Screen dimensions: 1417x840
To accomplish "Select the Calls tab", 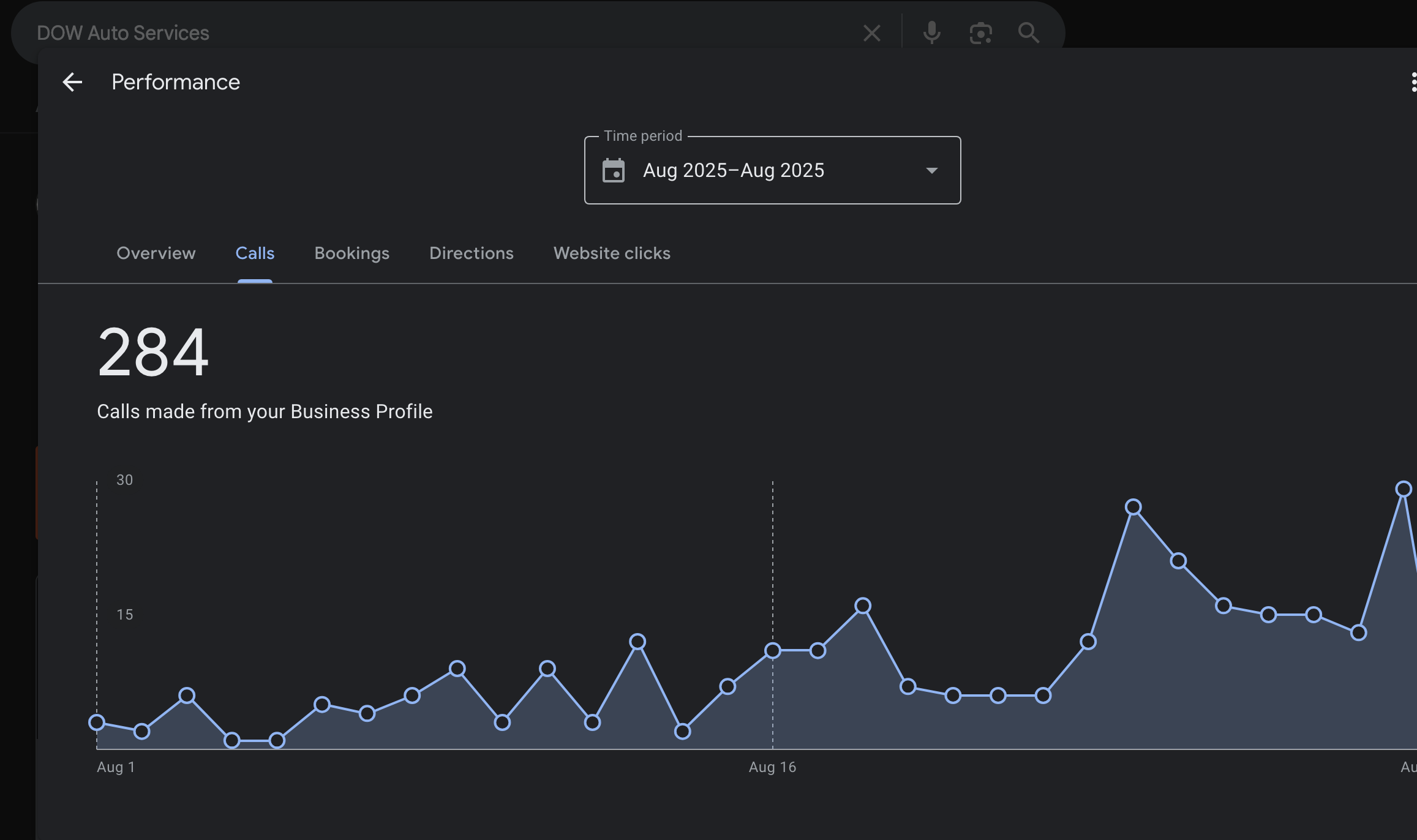I will 255,253.
